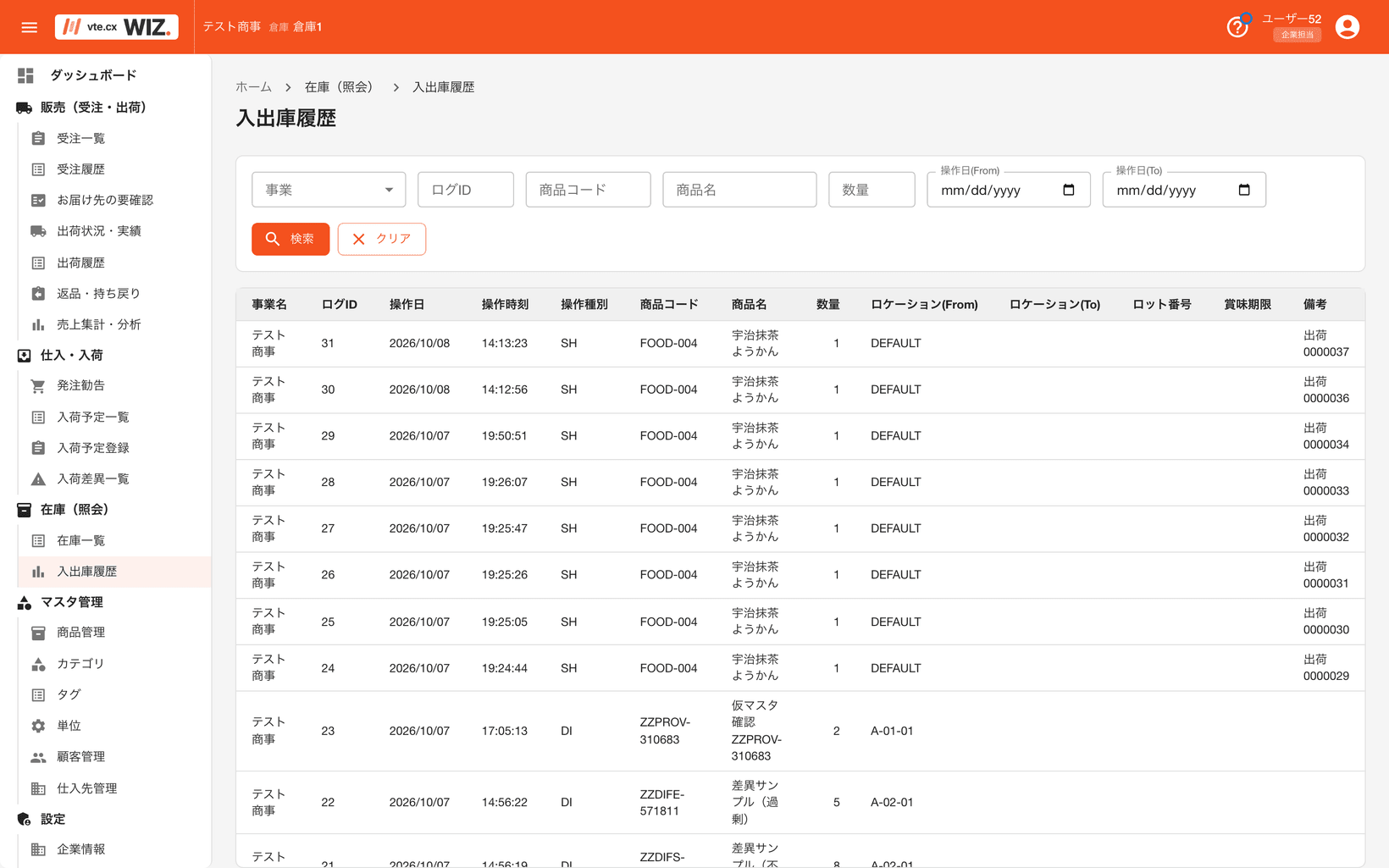Click product code ZZPROV-310683
Screen dimensions: 1389x868
pos(665,731)
